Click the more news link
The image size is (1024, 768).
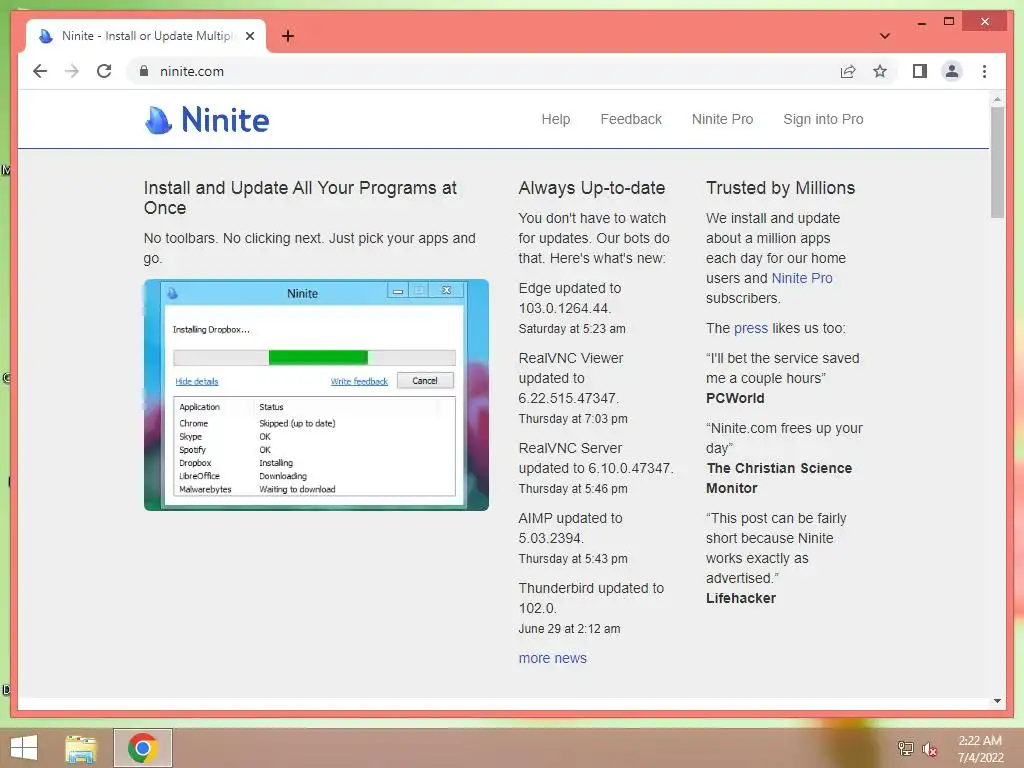[552, 658]
